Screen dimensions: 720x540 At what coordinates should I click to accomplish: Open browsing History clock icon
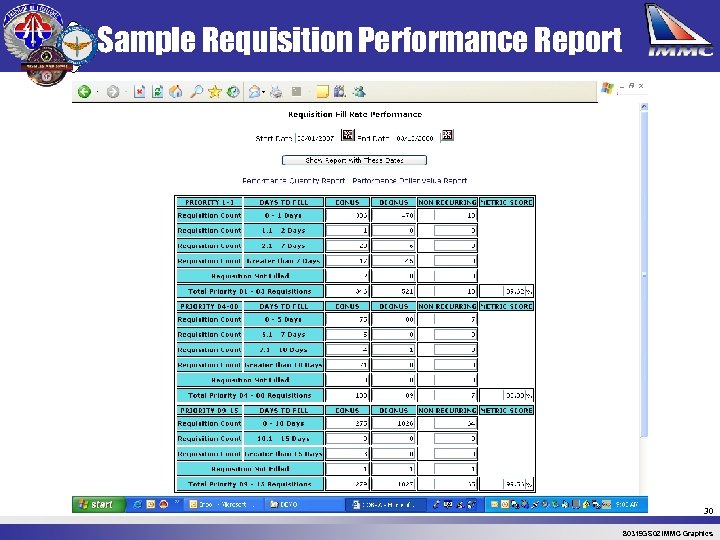point(233,92)
